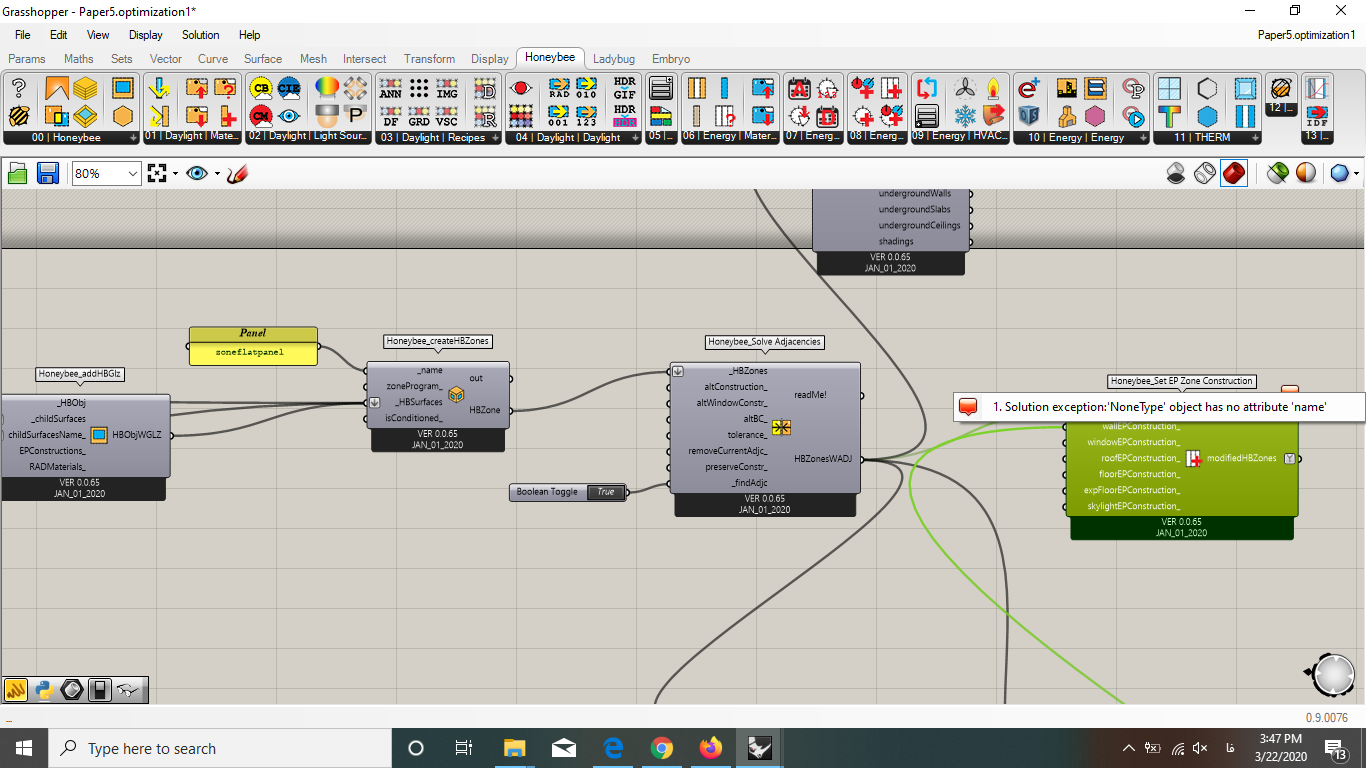1366x768 pixels.
Task: Click the sketch pen icon in canvas toolbar
Action: (x=237, y=174)
